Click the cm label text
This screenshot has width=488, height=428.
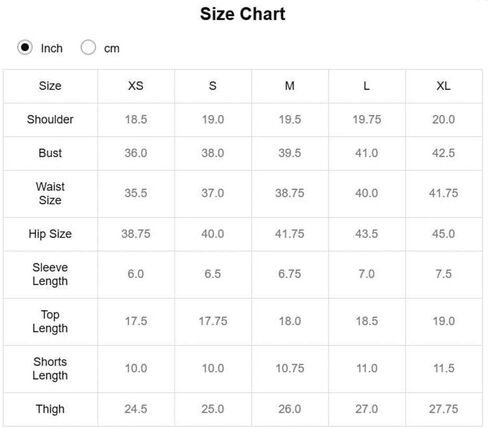coord(112,49)
